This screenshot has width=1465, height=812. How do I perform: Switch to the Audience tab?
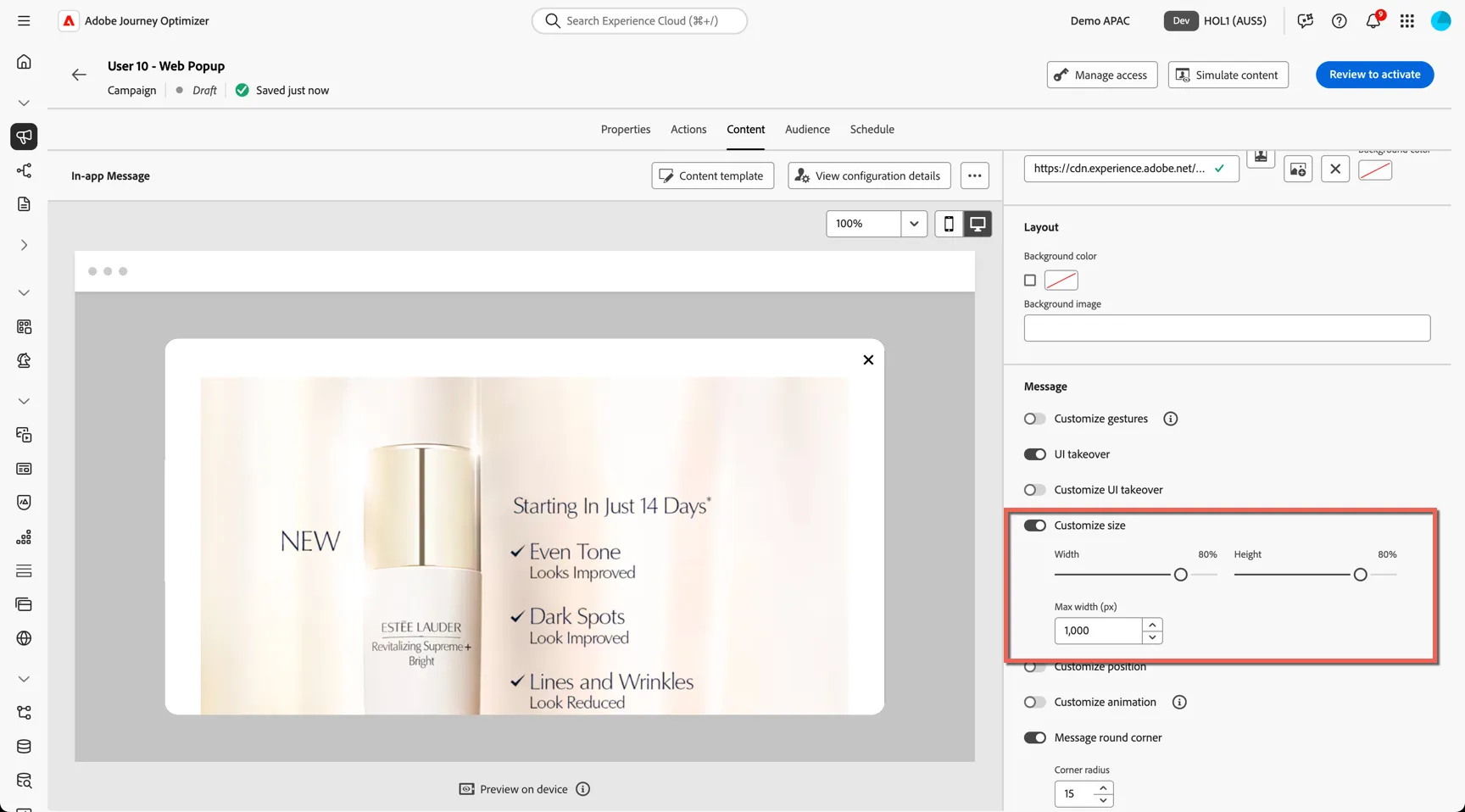[807, 130]
